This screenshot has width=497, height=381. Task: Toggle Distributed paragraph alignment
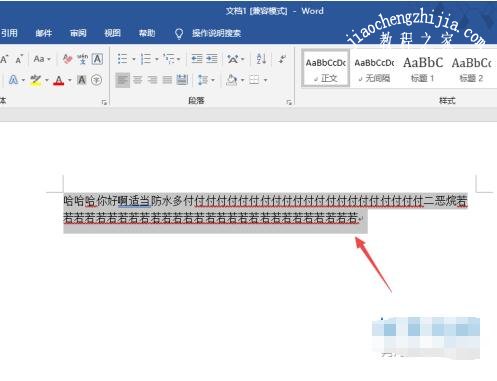click(182, 80)
